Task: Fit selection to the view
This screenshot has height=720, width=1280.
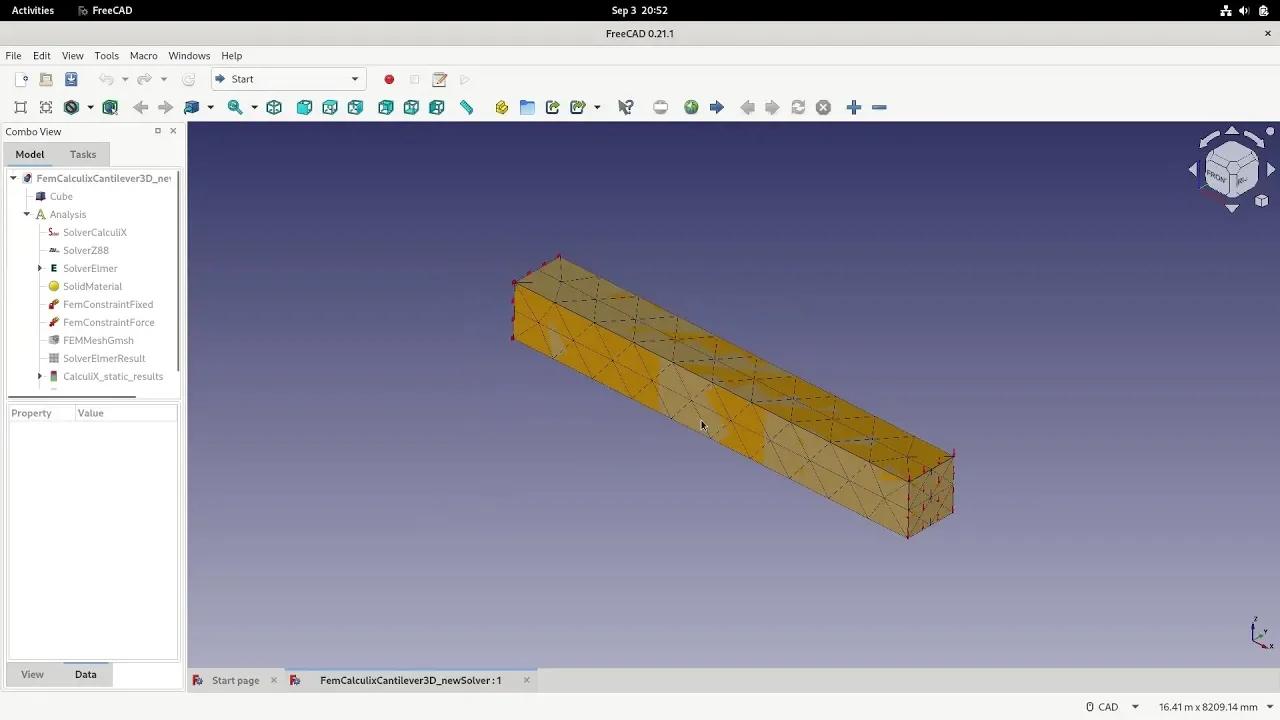Action: [46, 107]
